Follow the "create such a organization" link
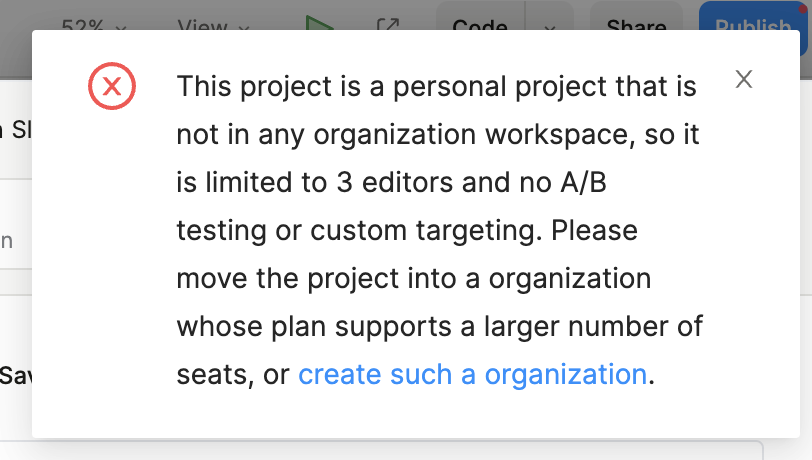This screenshot has height=460, width=812. coord(472,375)
